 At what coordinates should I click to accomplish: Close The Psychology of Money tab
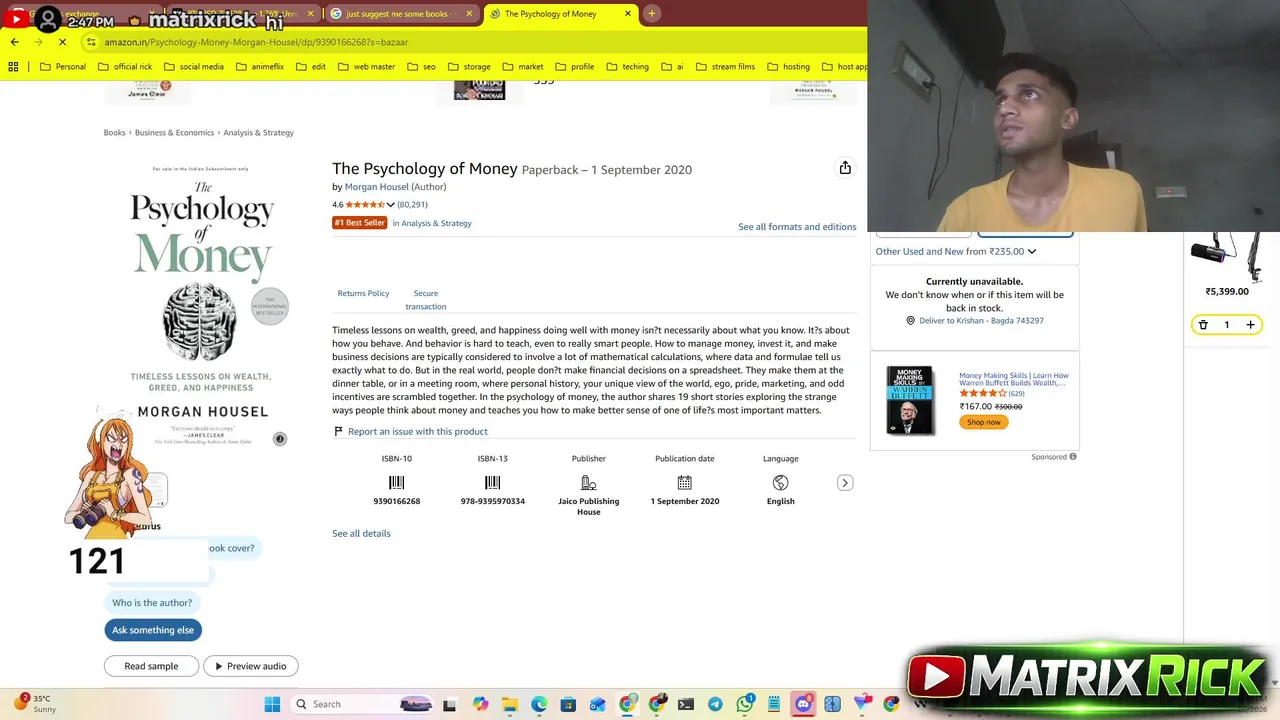point(628,14)
